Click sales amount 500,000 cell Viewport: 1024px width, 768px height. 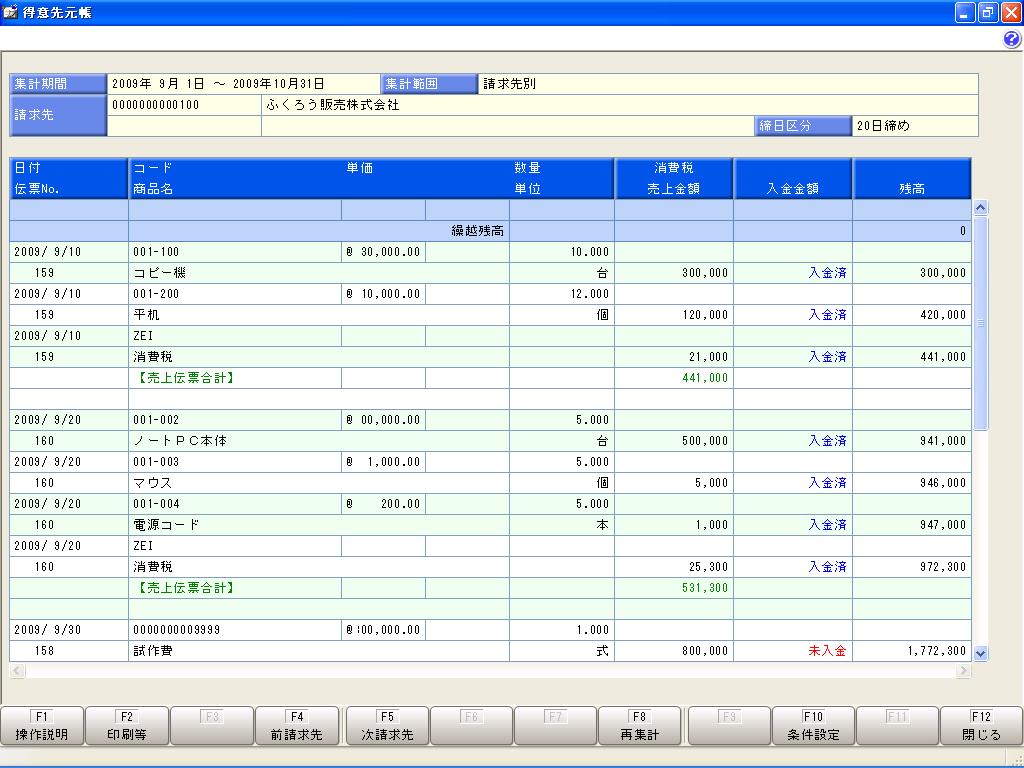(x=674, y=441)
